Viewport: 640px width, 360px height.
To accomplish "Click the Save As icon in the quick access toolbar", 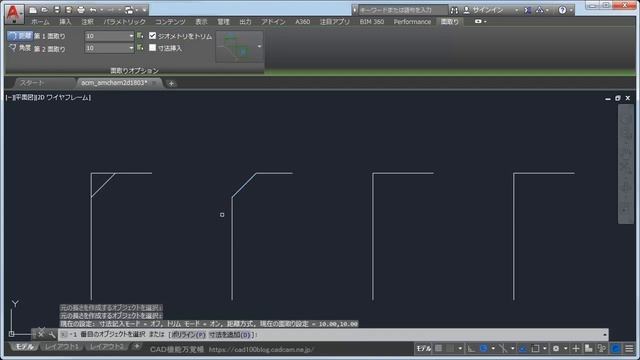I will click(x=69, y=10).
